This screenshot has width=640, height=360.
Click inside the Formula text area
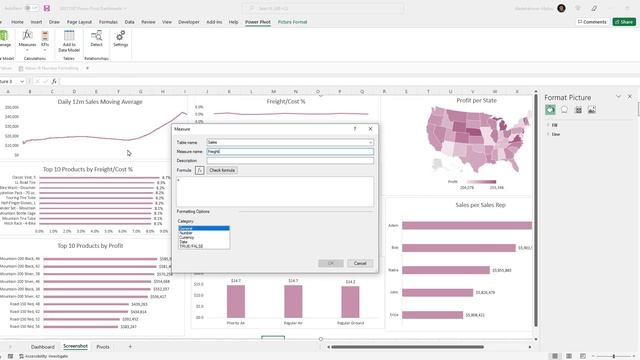point(275,191)
